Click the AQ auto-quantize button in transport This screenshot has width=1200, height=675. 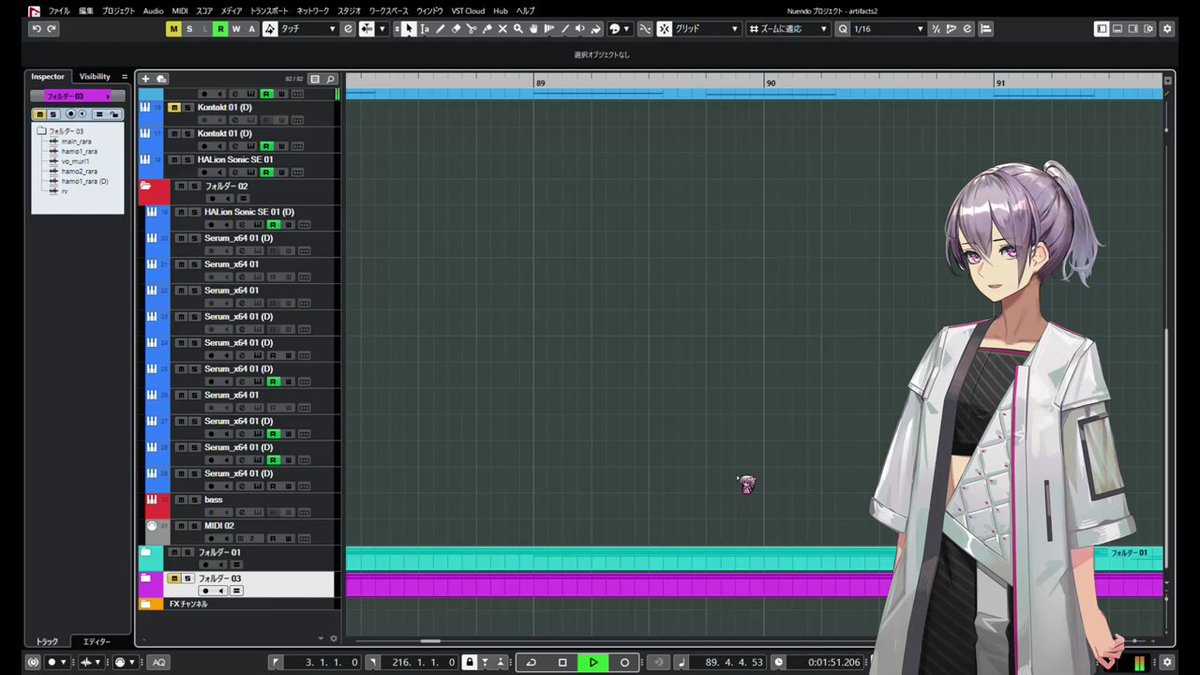[159, 662]
